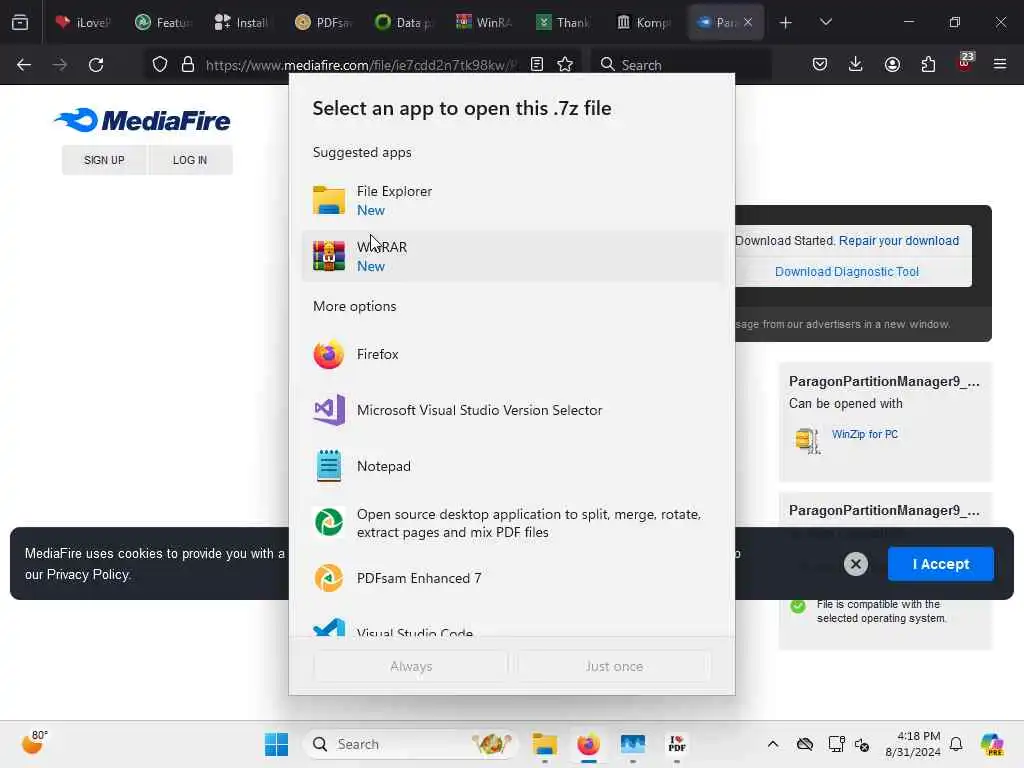Go back with browser back arrow
The height and width of the screenshot is (768, 1024).
24,65
